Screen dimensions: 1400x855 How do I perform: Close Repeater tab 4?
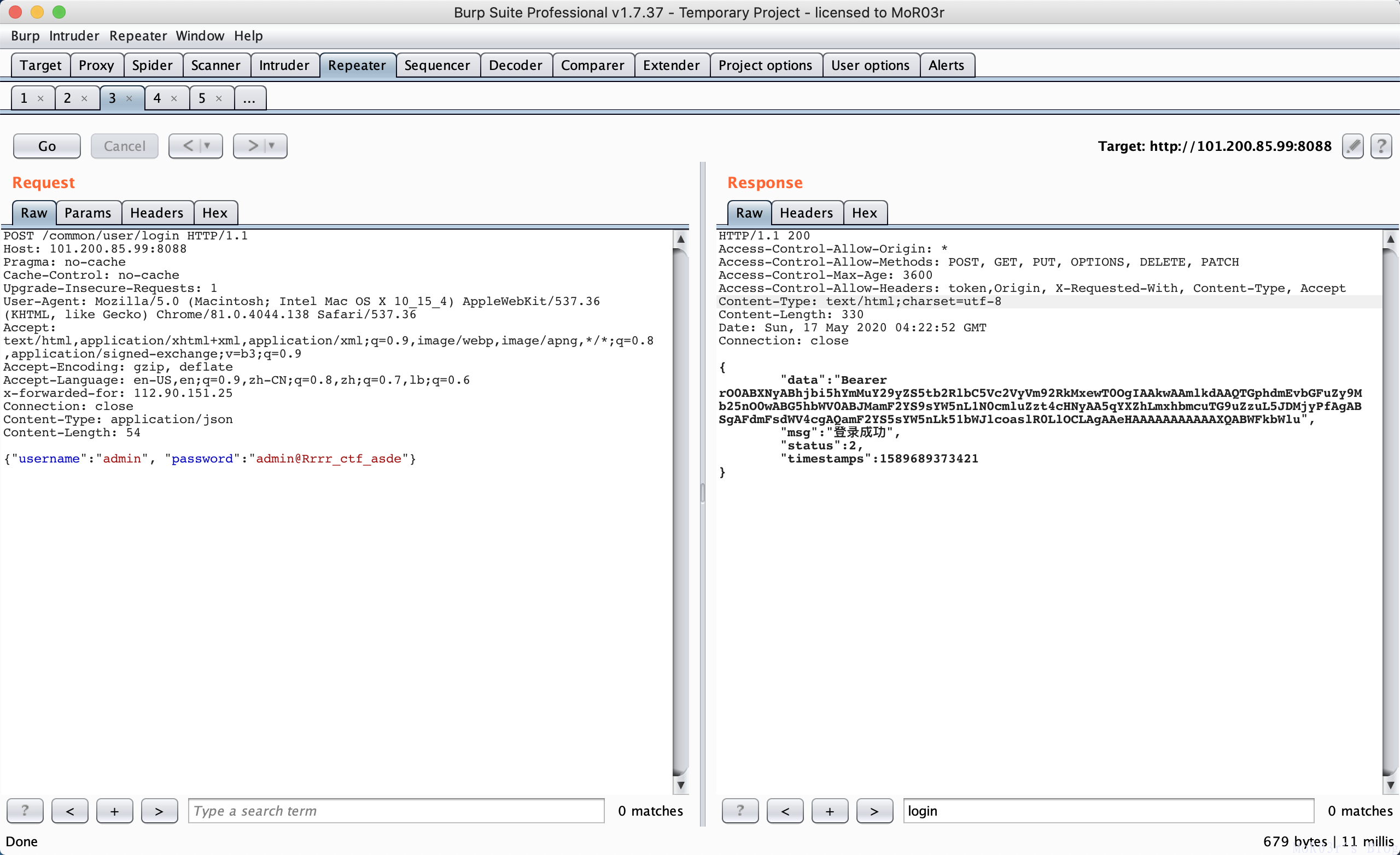click(x=174, y=98)
